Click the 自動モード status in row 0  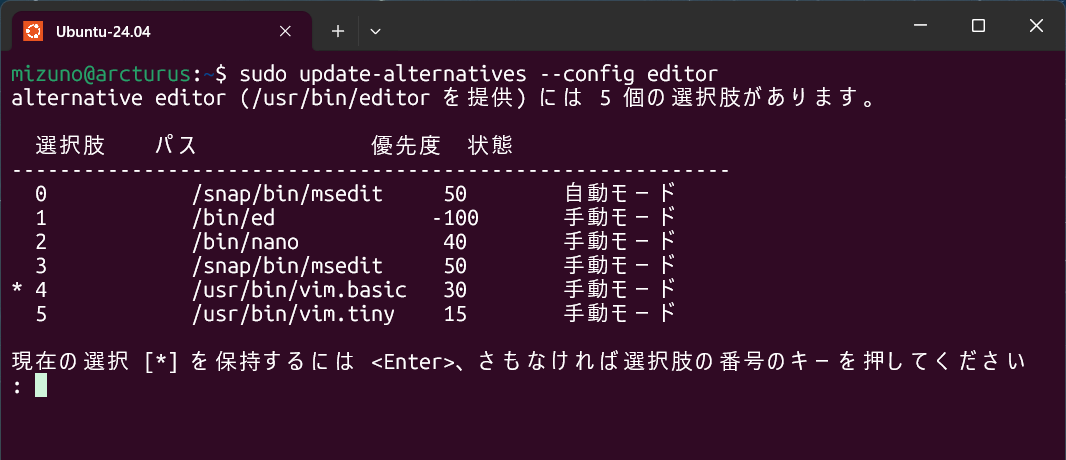[620, 193]
